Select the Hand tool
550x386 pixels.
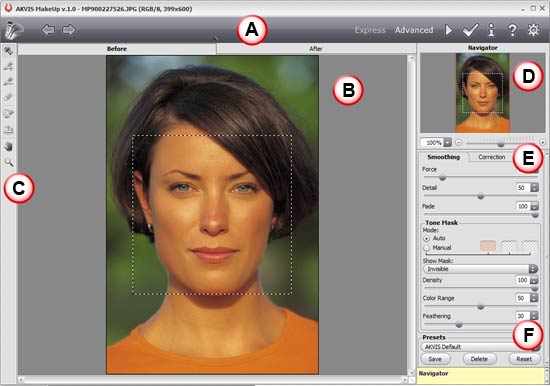coord(8,146)
